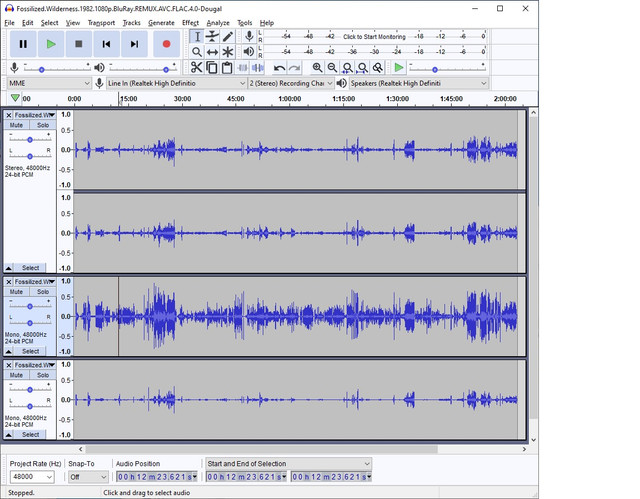Image resolution: width=640 pixels, height=499 pixels.
Task: Start recording with the red Record button
Action: click(167, 44)
